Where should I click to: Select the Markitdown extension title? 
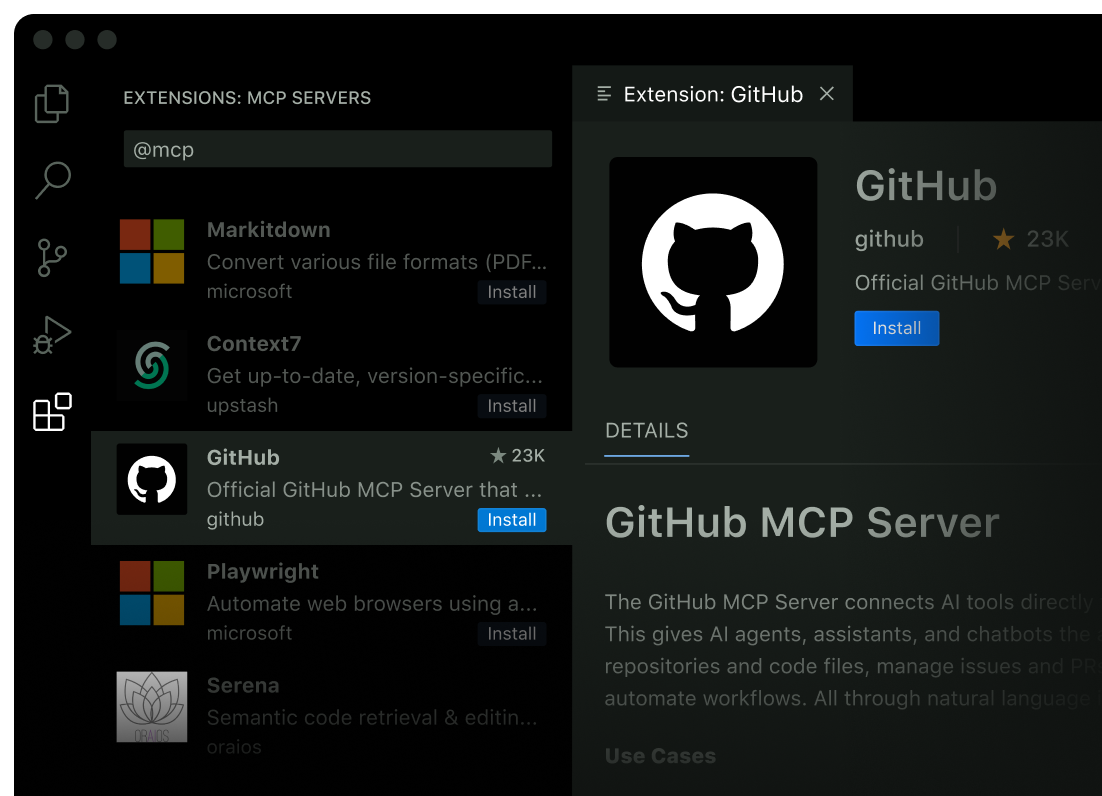tap(268, 230)
